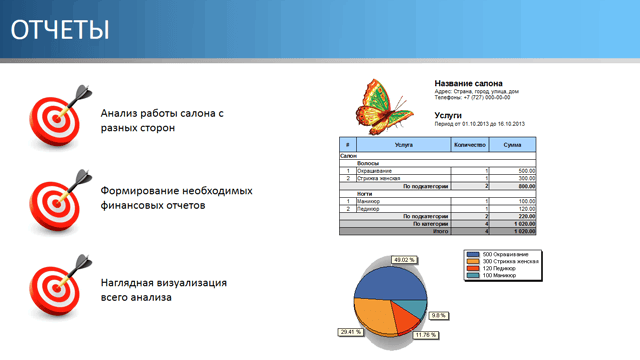Image resolution: width=640 pixels, height=360 pixels.
Task: Click the 'Итого' row label
Action: point(440,231)
